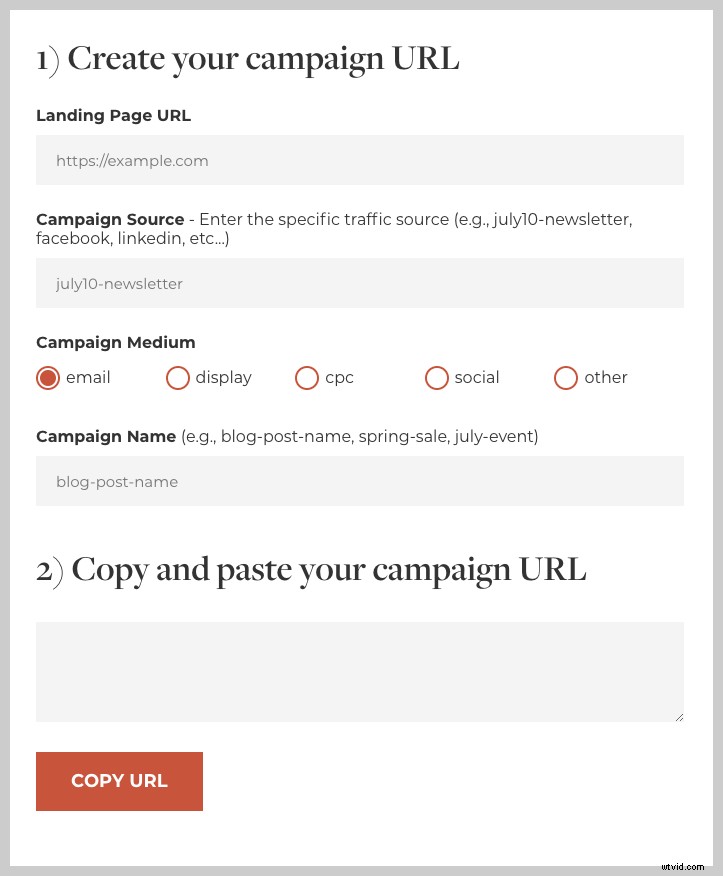Select the email radio button
The image size is (723, 876).
coord(48,378)
